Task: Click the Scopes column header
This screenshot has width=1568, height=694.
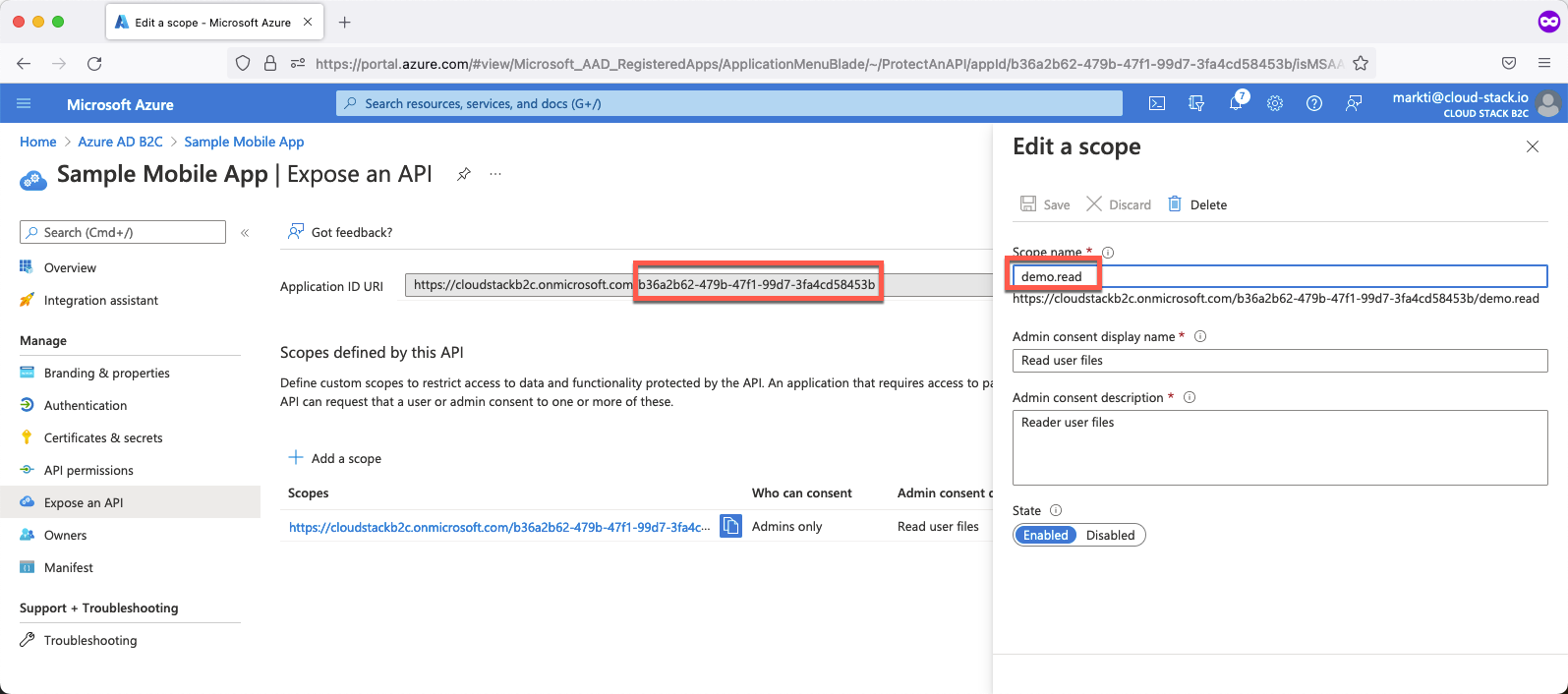Action: pos(309,492)
